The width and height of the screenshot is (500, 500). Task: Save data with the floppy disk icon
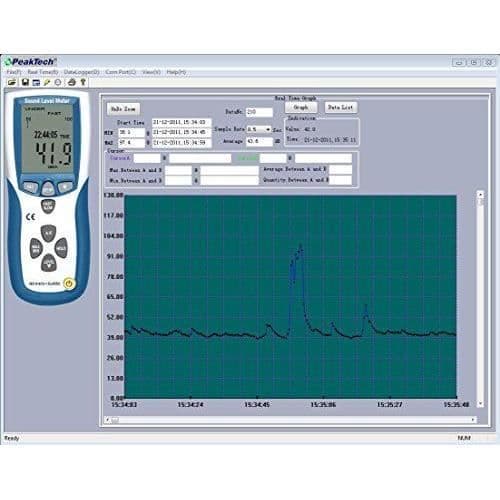[x=25, y=82]
